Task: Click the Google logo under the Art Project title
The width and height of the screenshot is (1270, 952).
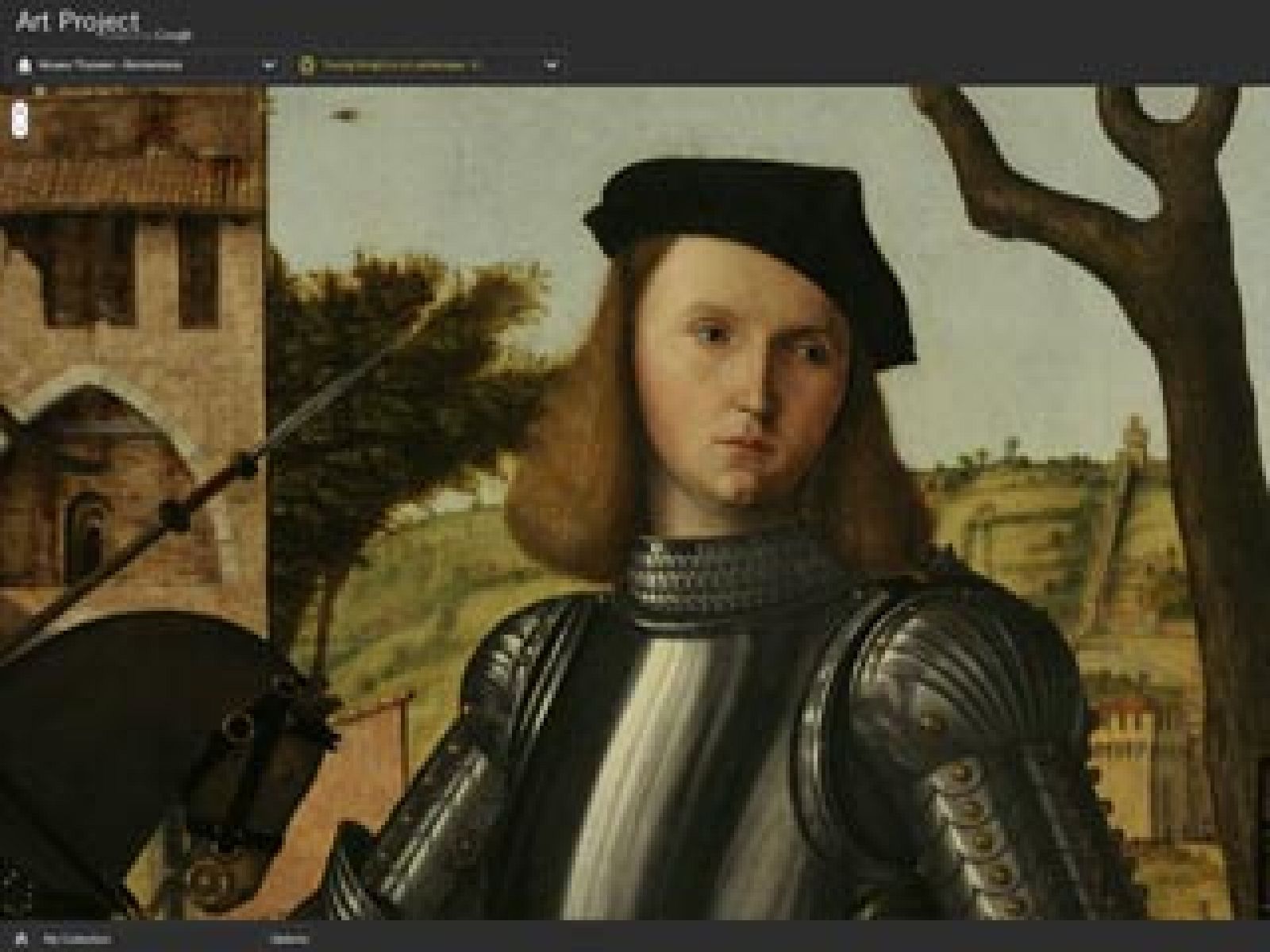Action: pos(171,34)
